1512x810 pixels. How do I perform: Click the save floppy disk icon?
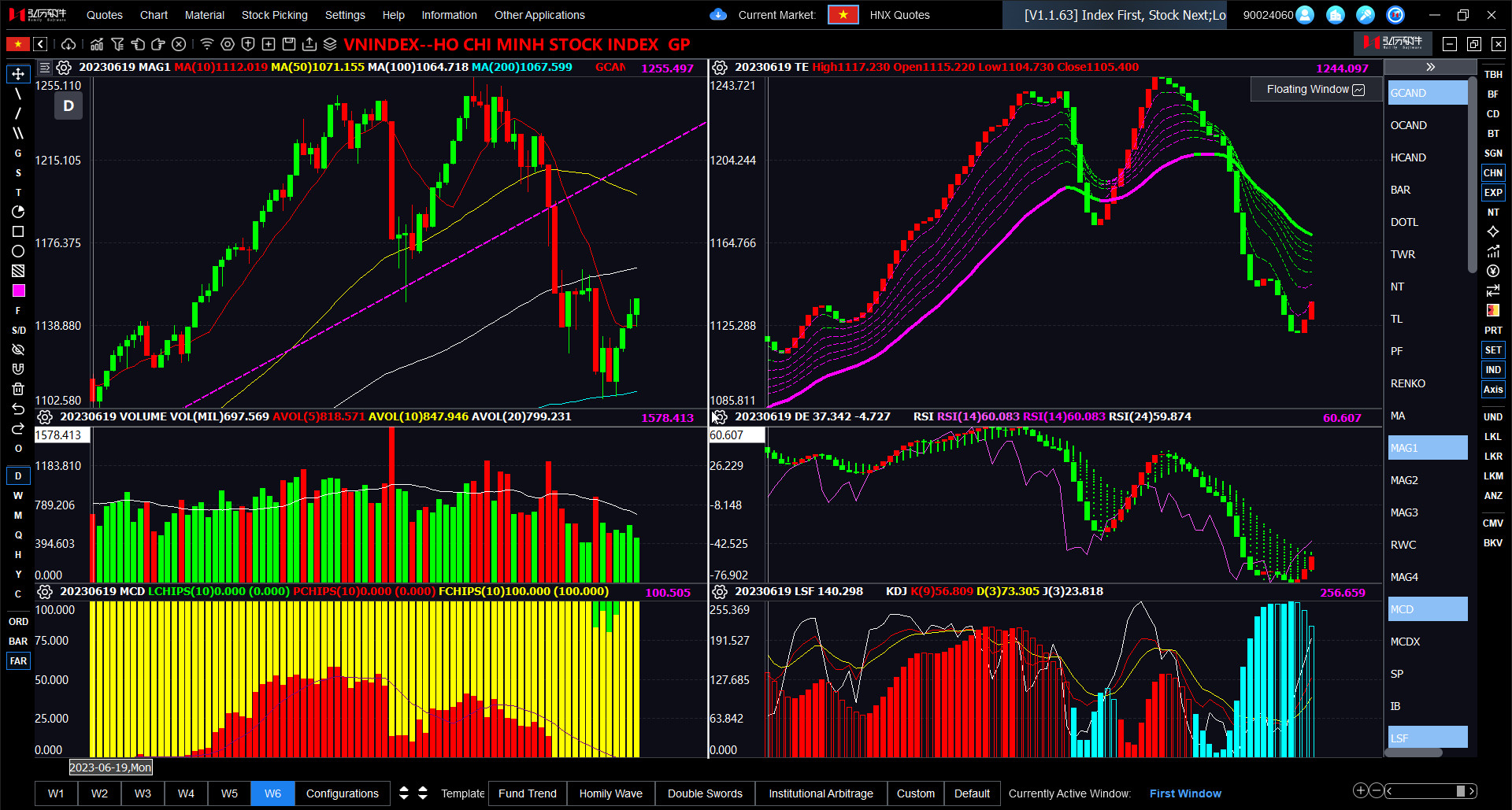pos(289,44)
